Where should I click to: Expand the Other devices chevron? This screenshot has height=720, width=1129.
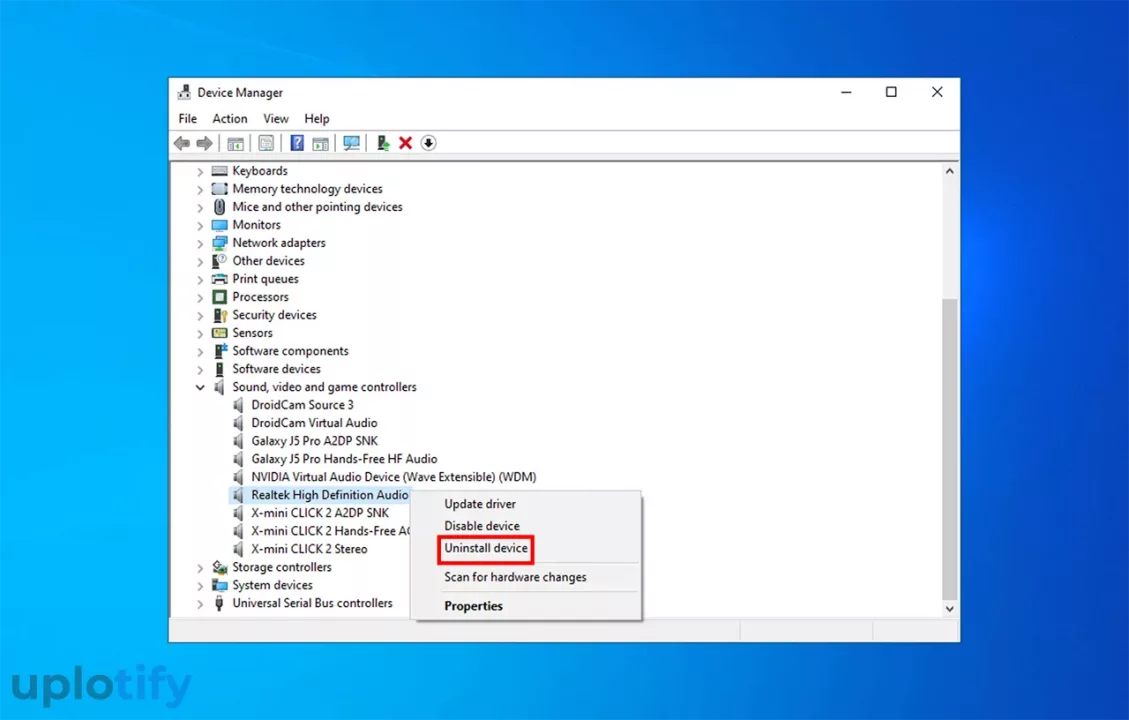pos(200,261)
